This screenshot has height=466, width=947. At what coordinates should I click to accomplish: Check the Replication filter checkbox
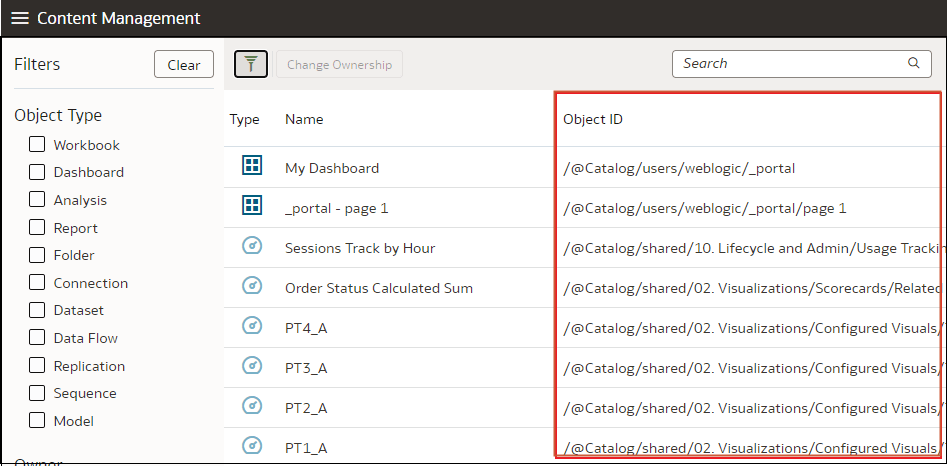coord(37,365)
